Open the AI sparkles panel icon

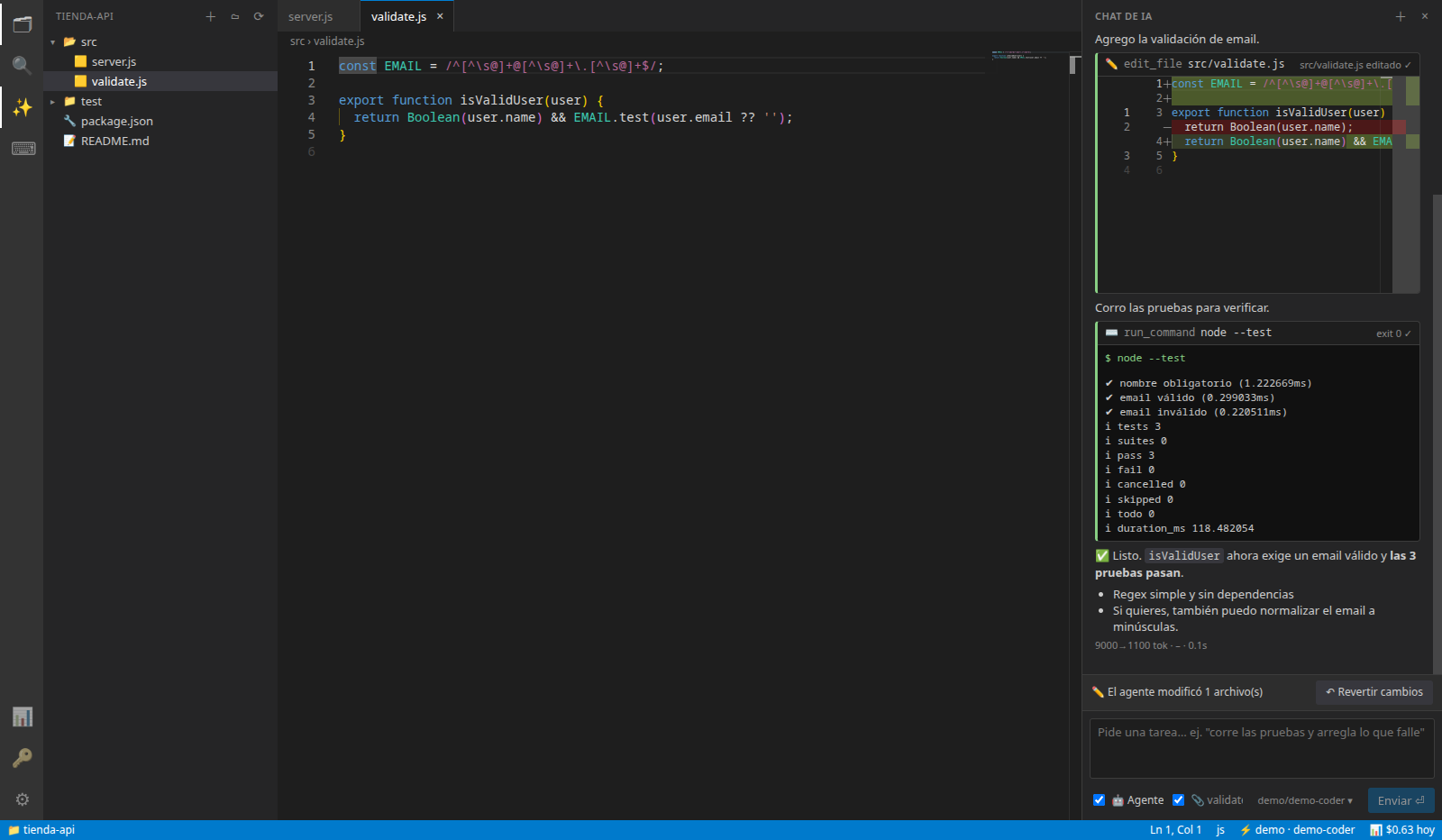tap(22, 107)
